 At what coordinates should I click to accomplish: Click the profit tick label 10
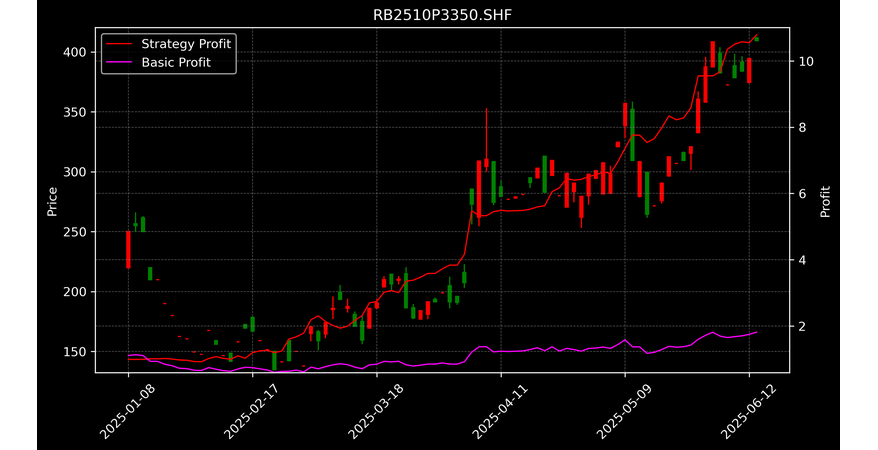[806, 61]
